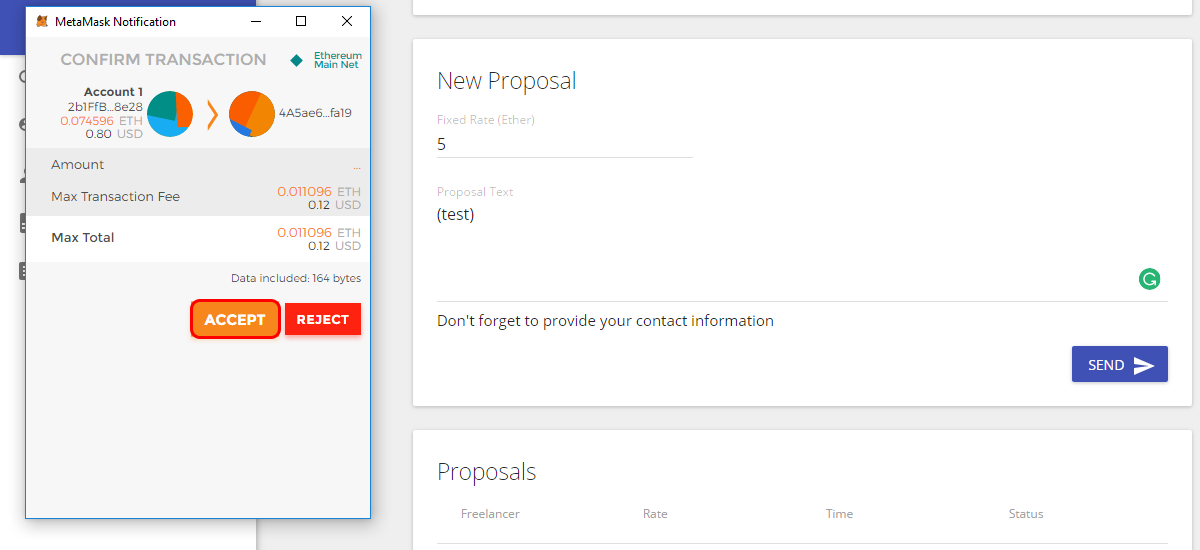Accept the MetaMask transaction
This screenshot has height=550, width=1200.
[235, 320]
